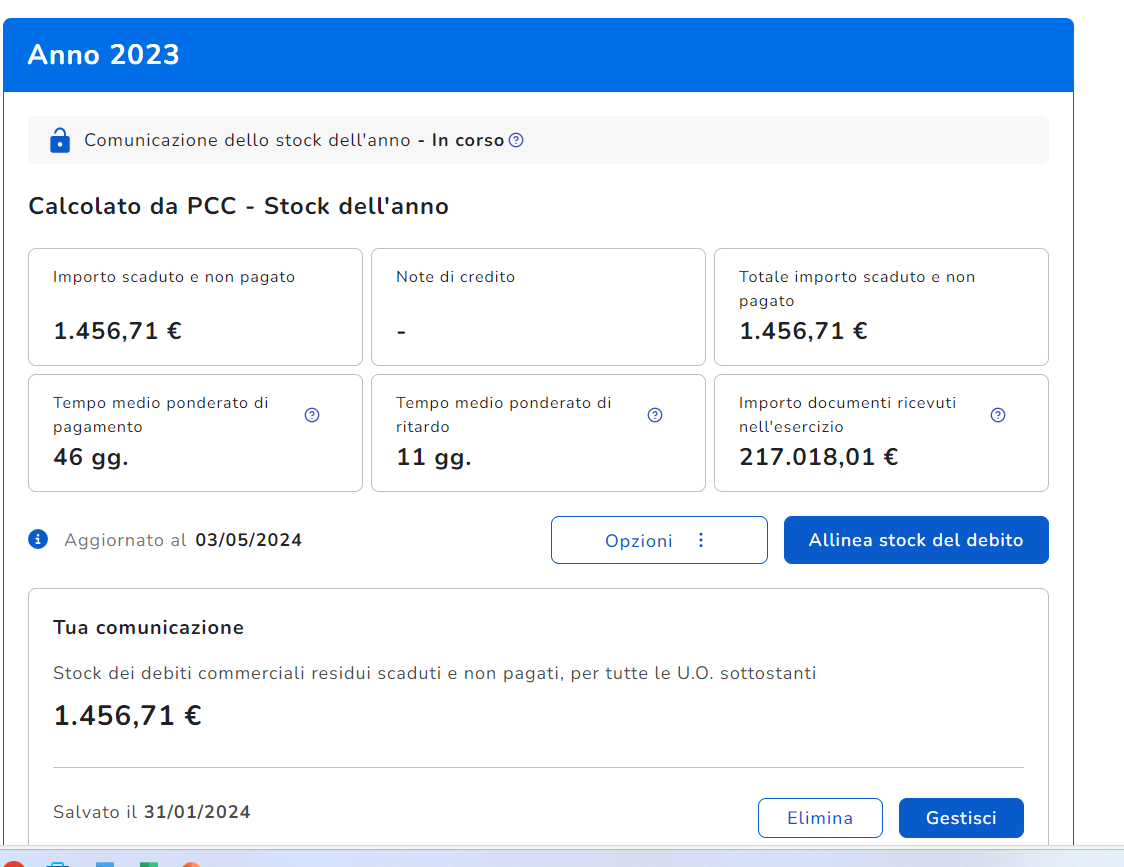Click the three-dot icon inside Opzioni

click(x=700, y=540)
